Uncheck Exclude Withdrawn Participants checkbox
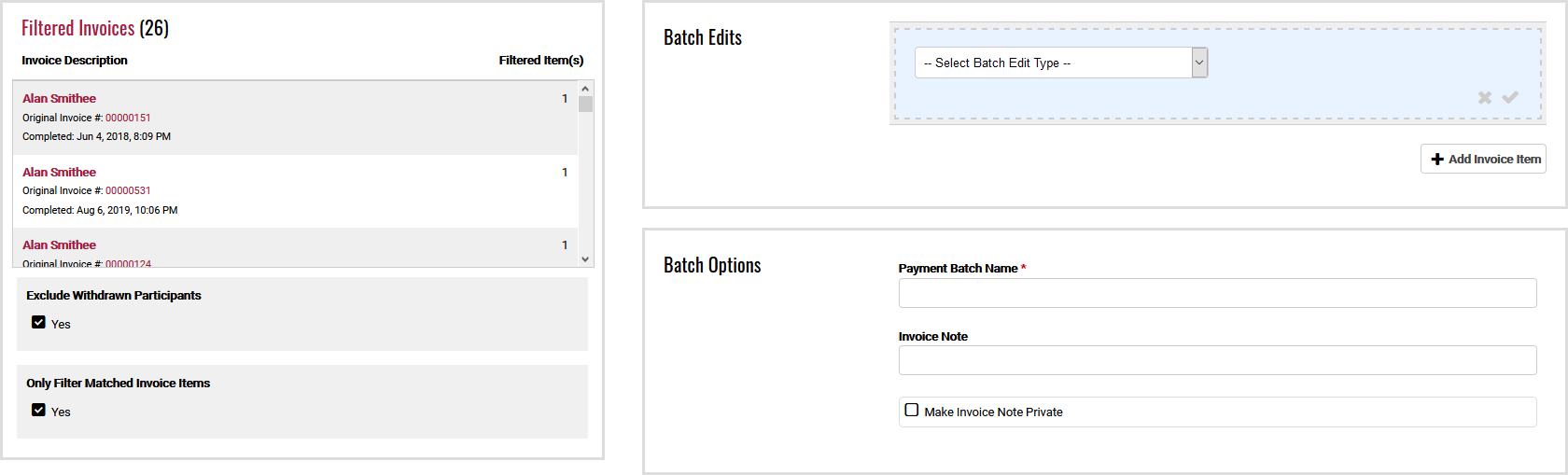Viewport: 1568px width, 475px height. (38, 323)
